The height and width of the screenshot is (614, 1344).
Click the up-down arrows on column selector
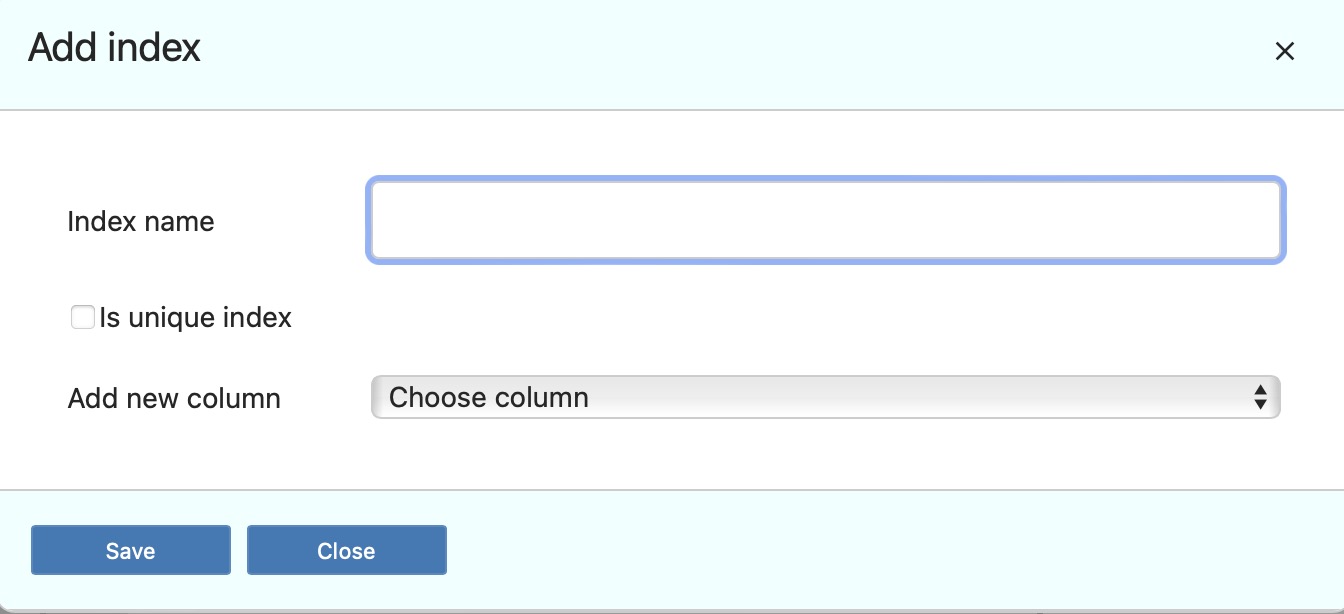coord(1260,398)
